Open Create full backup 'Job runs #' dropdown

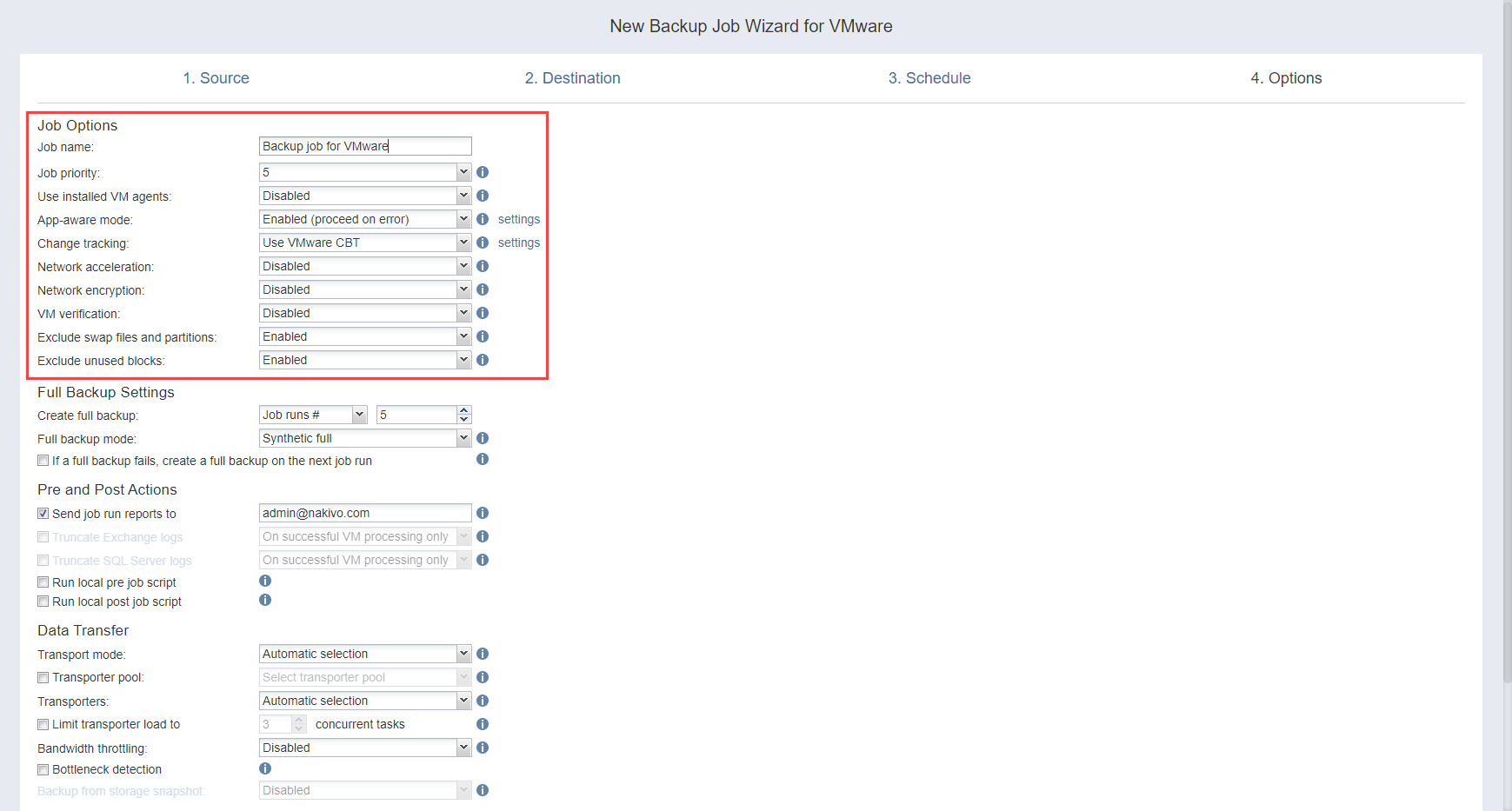click(x=313, y=415)
